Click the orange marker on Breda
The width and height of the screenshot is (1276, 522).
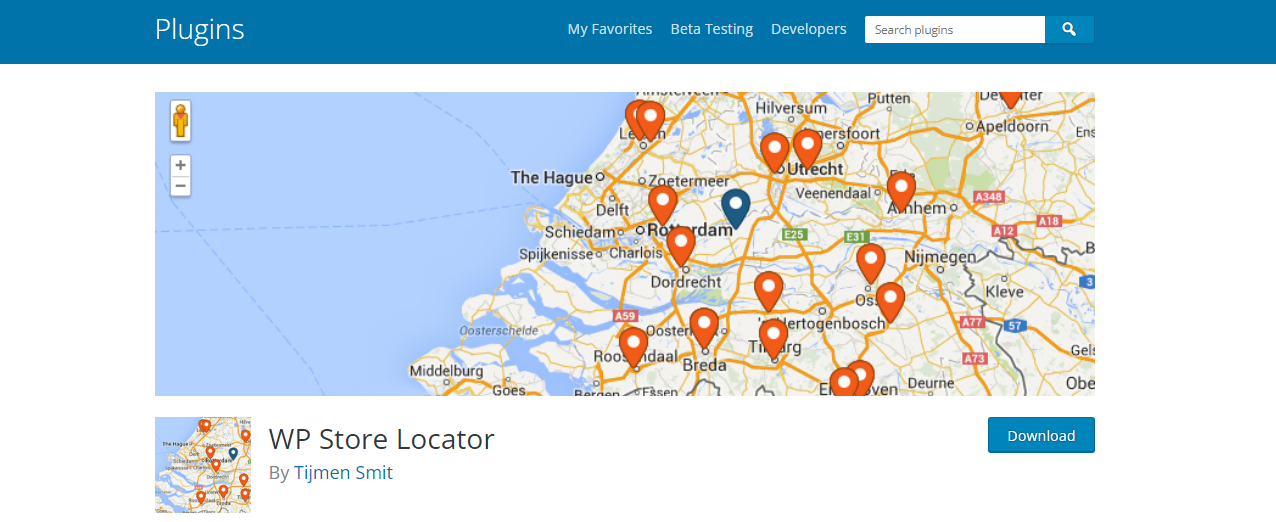(705, 328)
